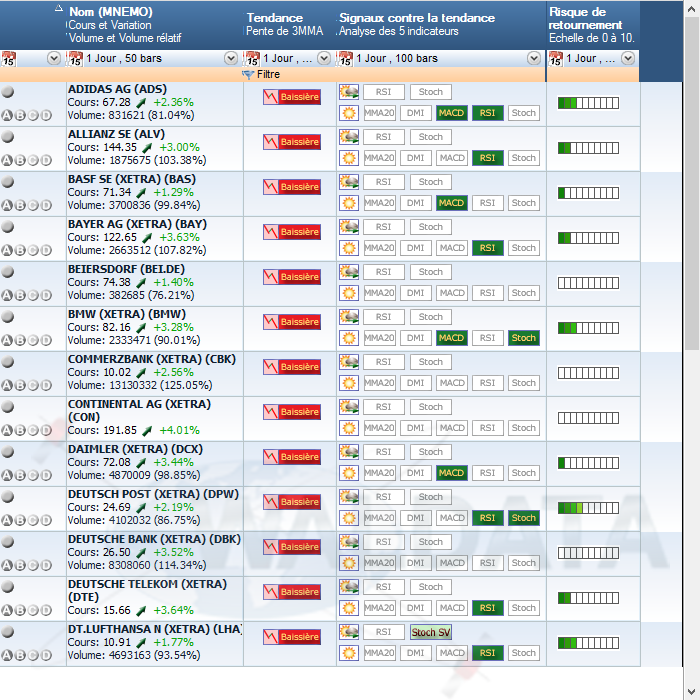Viewport: 700px width, 700px height.
Task: Click the cloudy weather icon in DAIMLER row
Action: 349,452
